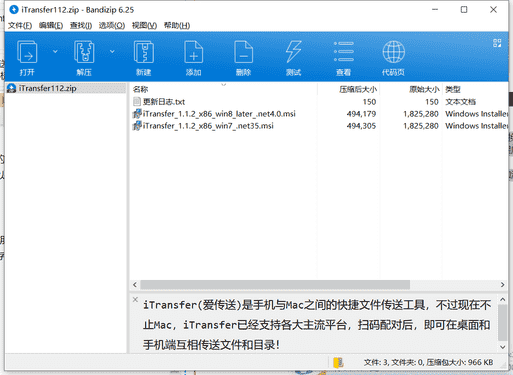Viewport: 513px width, 375px height.
Task: Click the horizontal scrollbar thumb
Action: tap(275, 285)
